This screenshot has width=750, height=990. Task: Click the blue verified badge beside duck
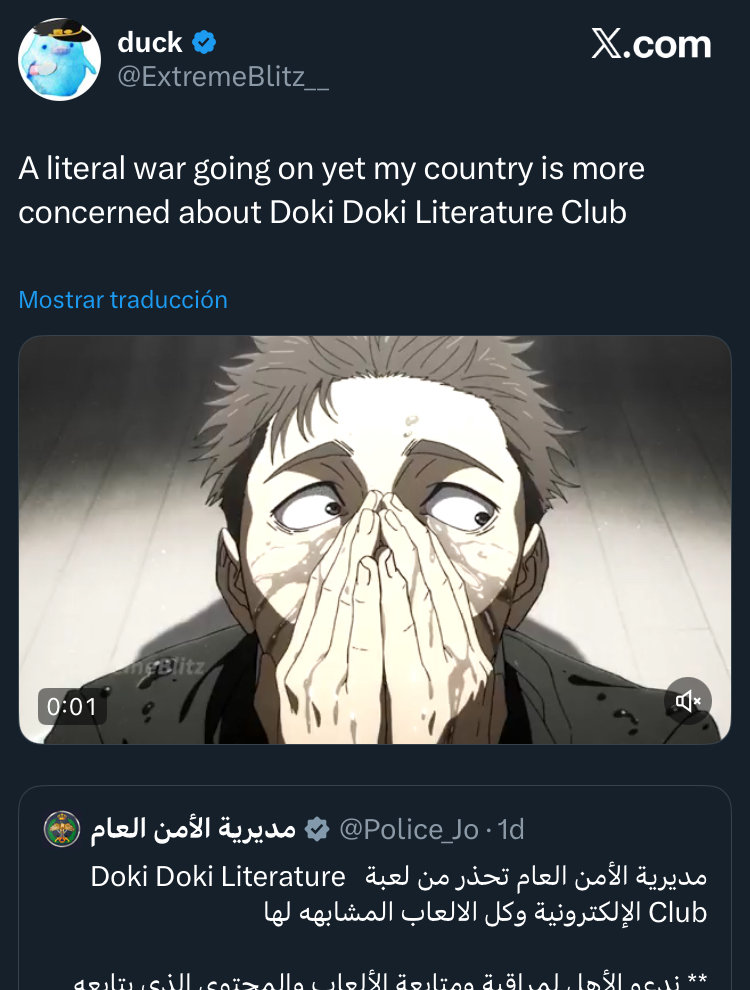[204, 43]
